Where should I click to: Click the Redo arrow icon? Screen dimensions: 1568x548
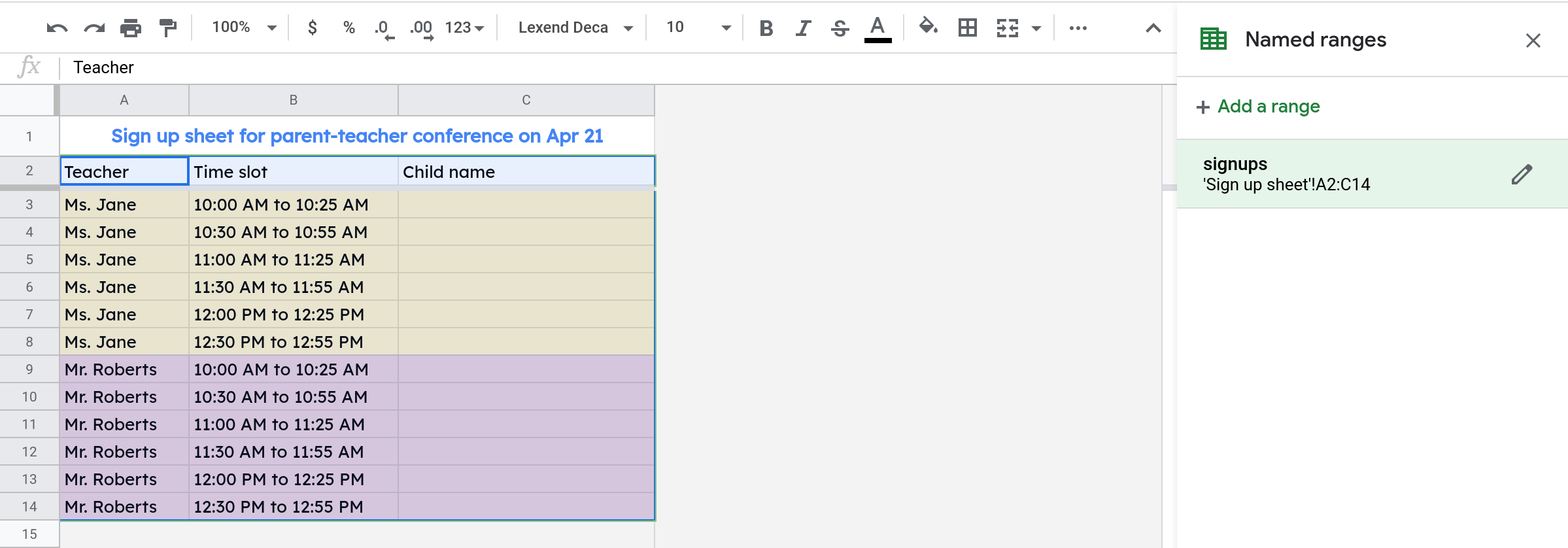(94, 28)
